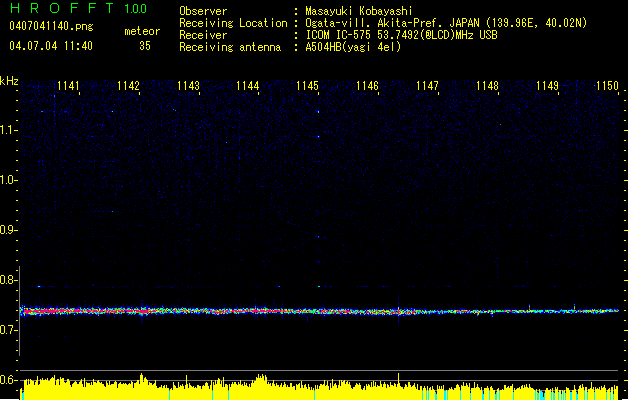Click the date stamp 04.07.04 11:40
The height and width of the screenshot is (400, 629).
tap(51, 46)
